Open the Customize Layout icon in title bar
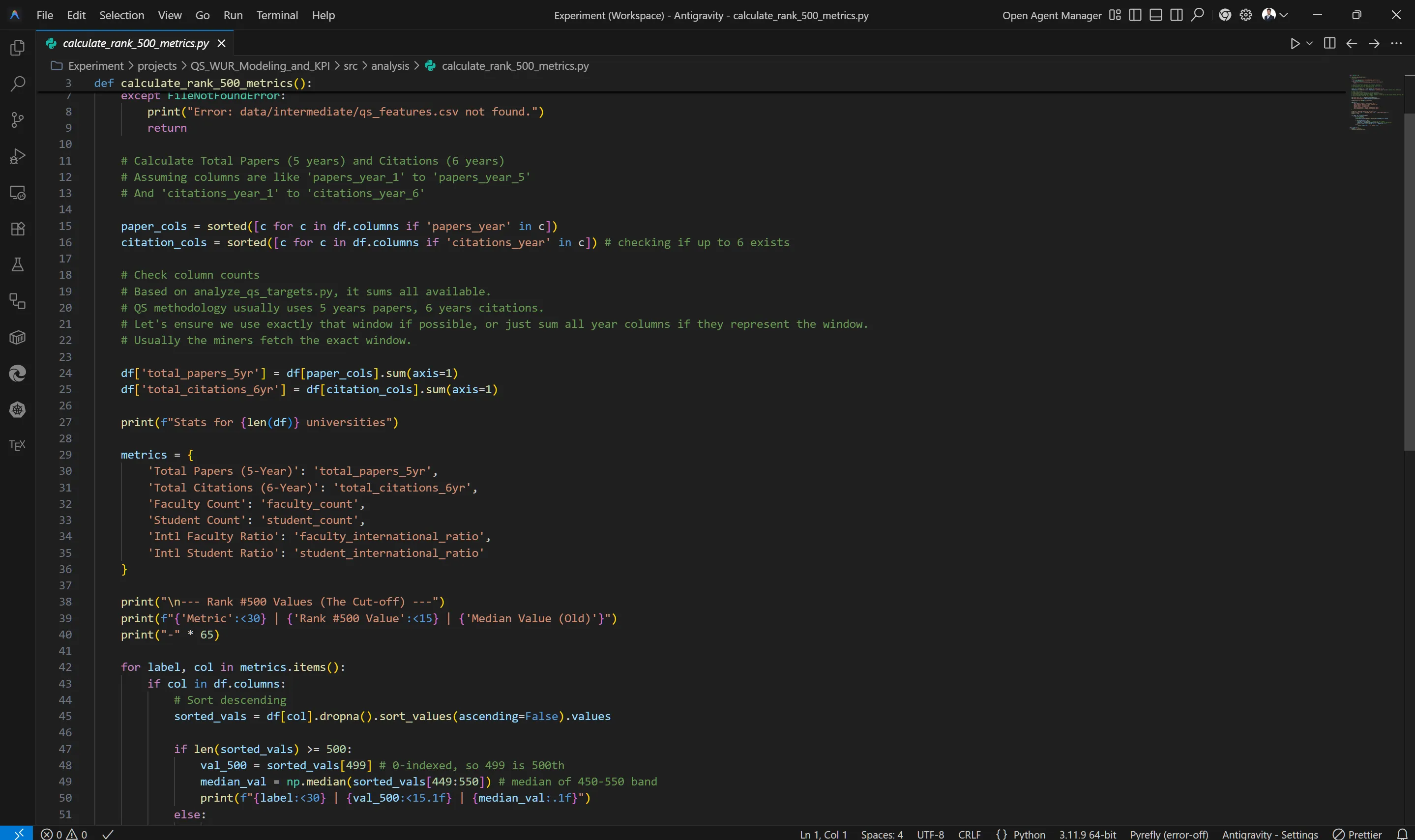Screen dimensions: 1415x840 1114,15
